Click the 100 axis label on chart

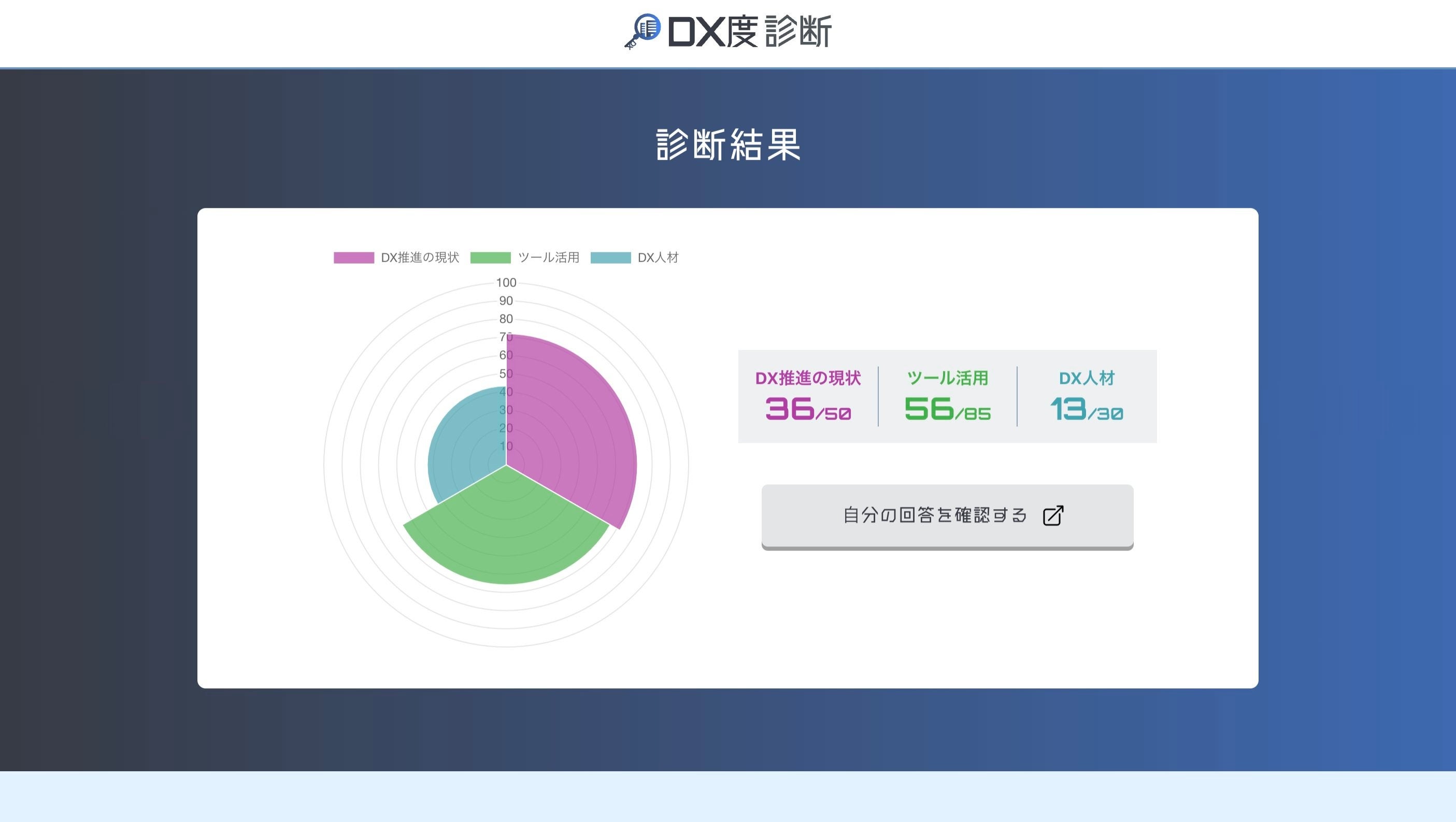pyautogui.click(x=506, y=282)
